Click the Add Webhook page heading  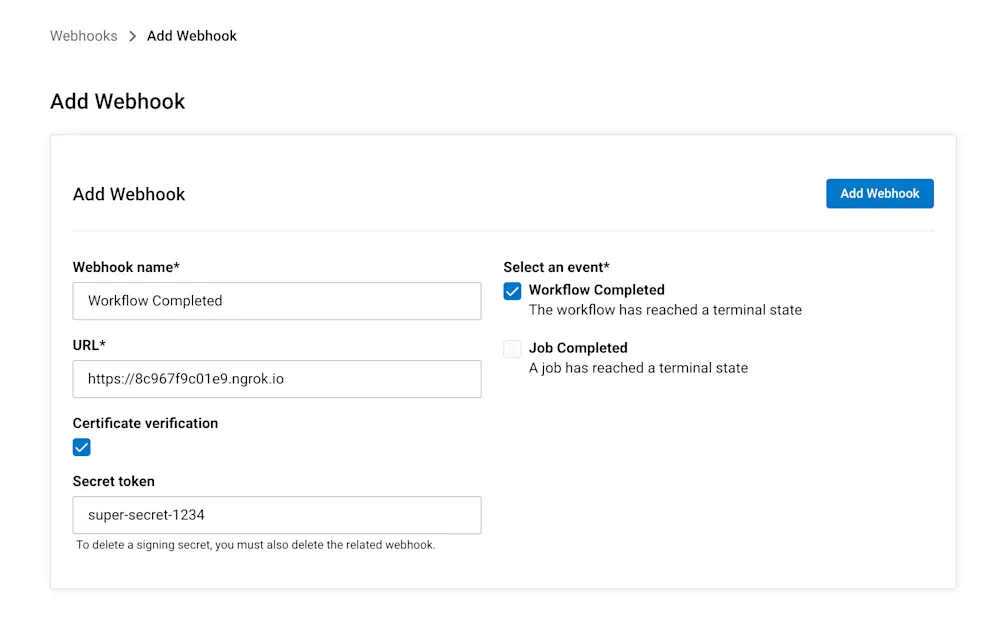tap(117, 101)
